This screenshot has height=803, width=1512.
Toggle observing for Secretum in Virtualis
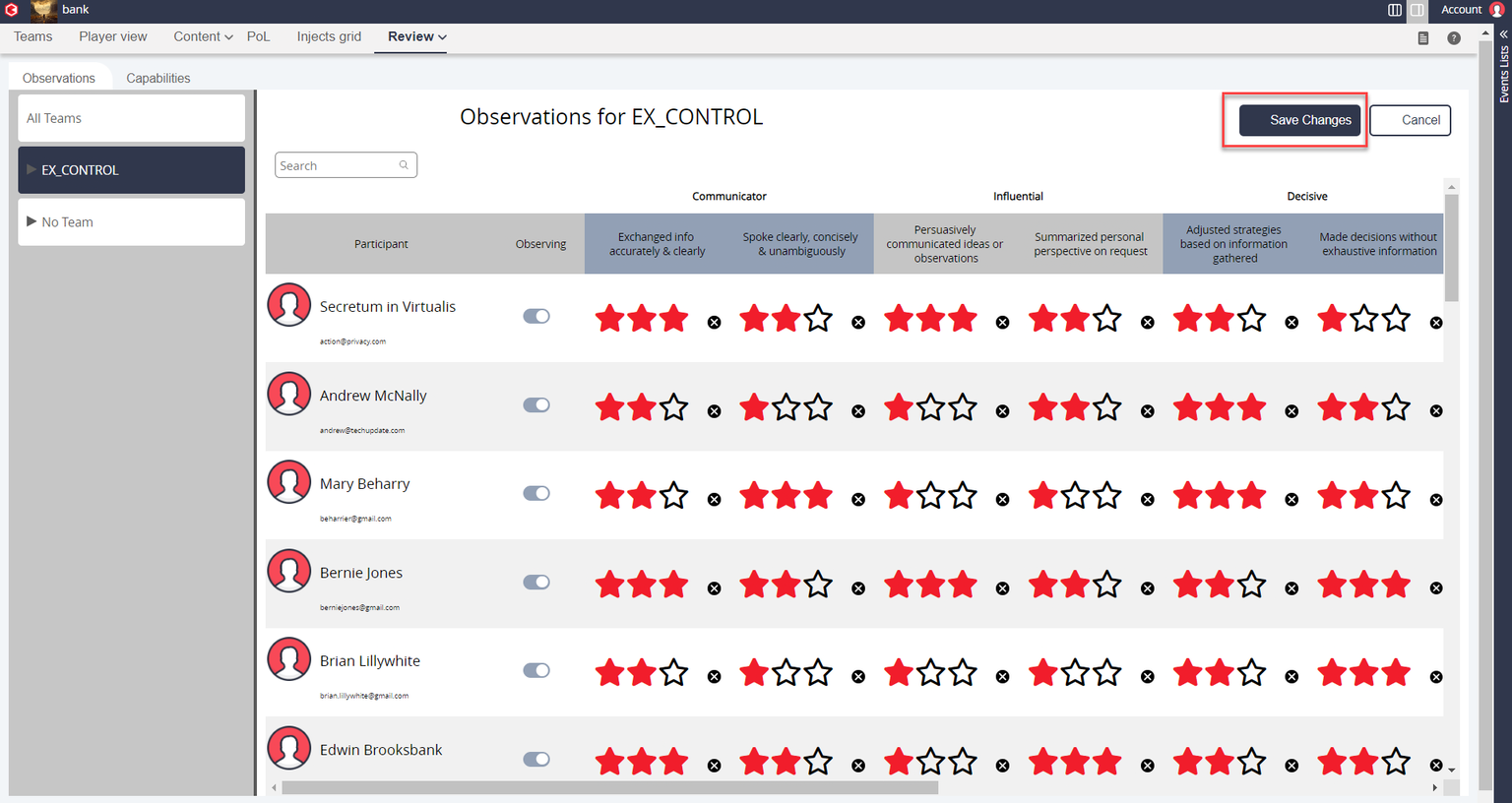tap(536, 316)
